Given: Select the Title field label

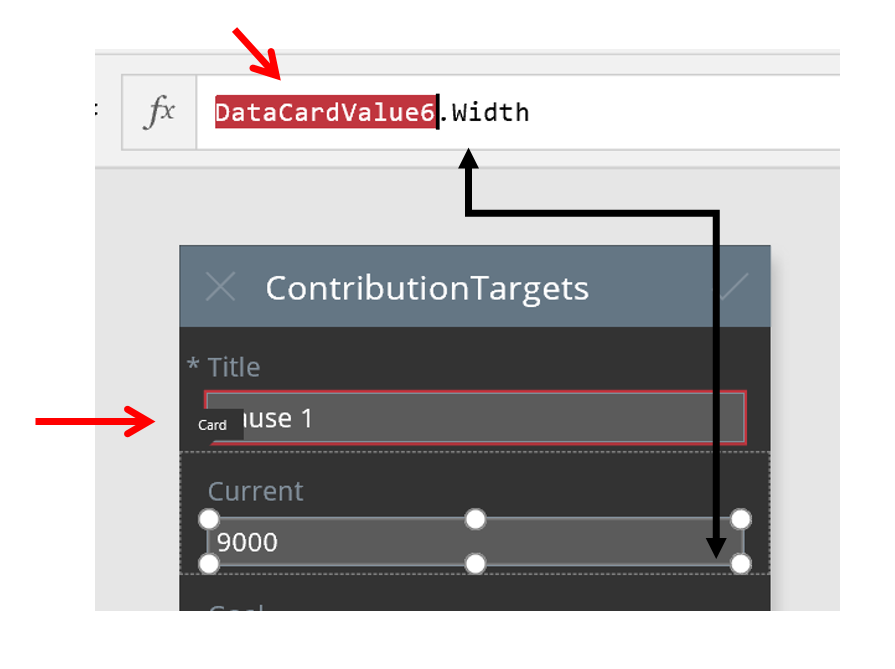Looking at the screenshot, I should 234,367.
